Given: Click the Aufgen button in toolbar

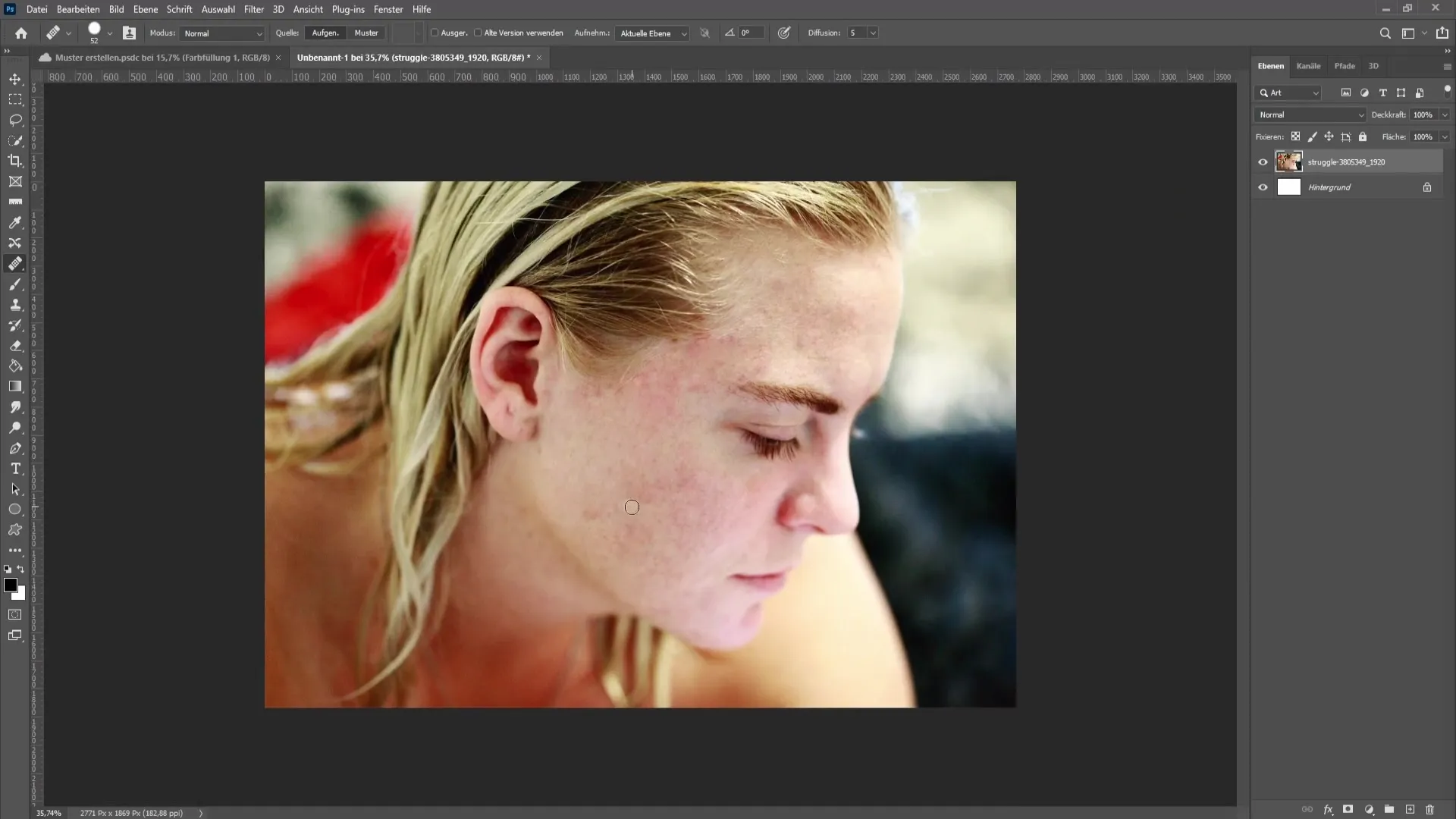Looking at the screenshot, I should pos(326,32).
